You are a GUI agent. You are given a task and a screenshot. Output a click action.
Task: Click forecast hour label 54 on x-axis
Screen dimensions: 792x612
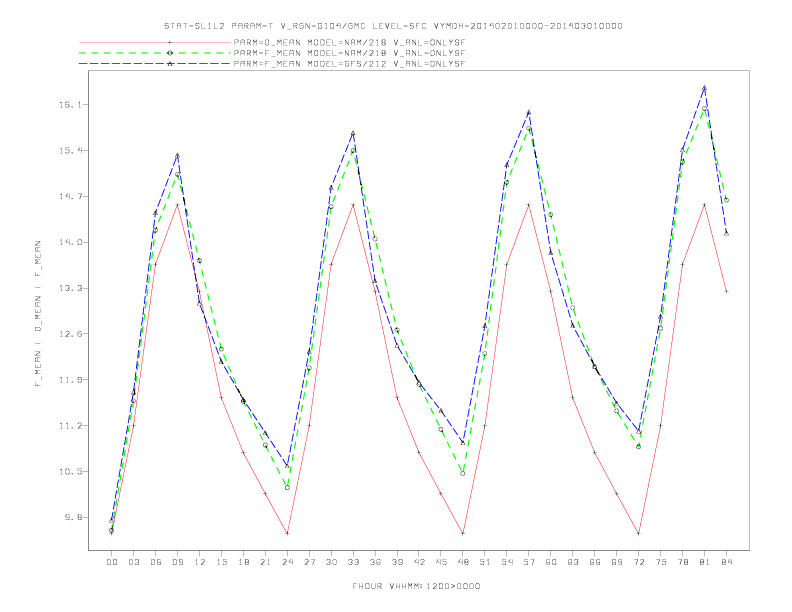tap(507, 562)
